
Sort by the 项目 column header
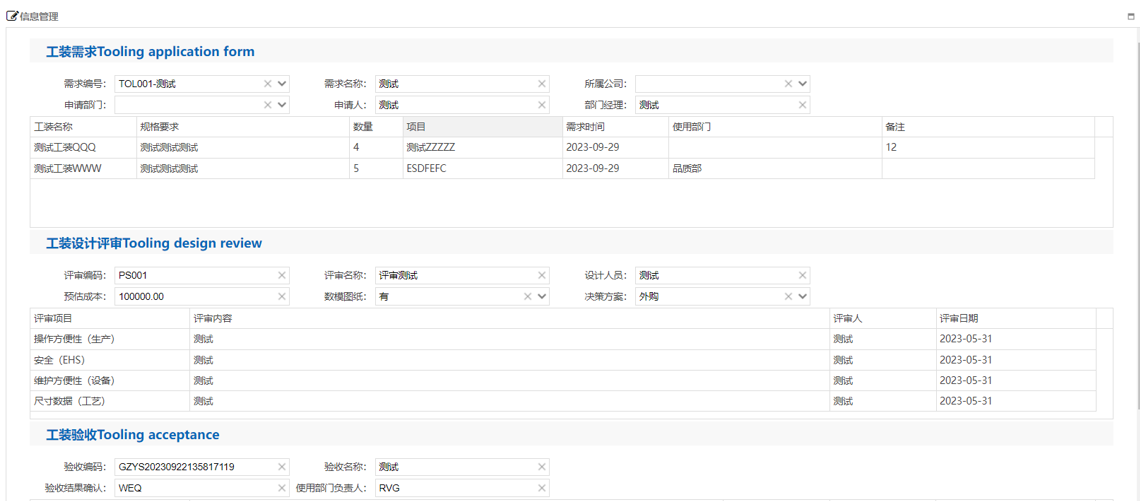pyautogui.click(x=482, y=127)
